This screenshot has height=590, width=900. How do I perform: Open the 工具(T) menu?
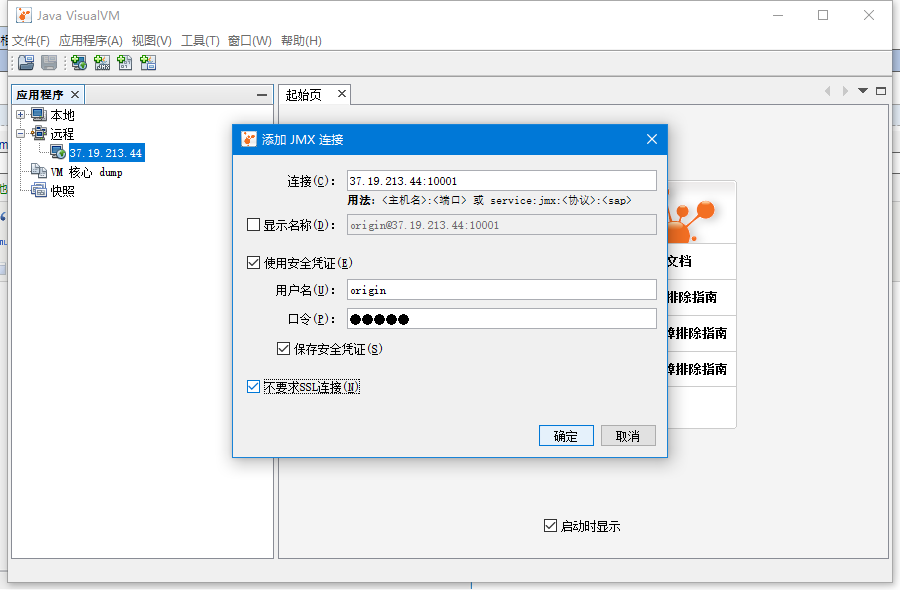pos(200,41)
